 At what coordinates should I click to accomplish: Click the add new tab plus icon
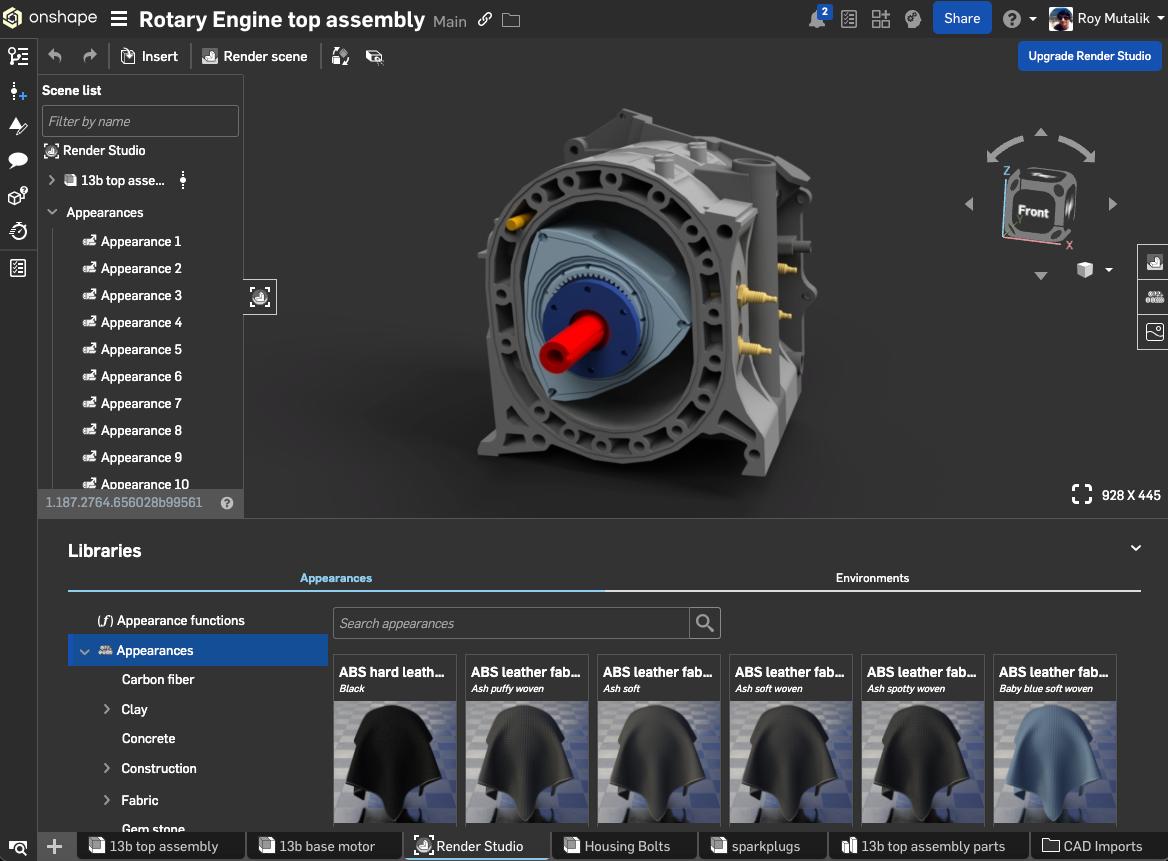tap(55, 846)
